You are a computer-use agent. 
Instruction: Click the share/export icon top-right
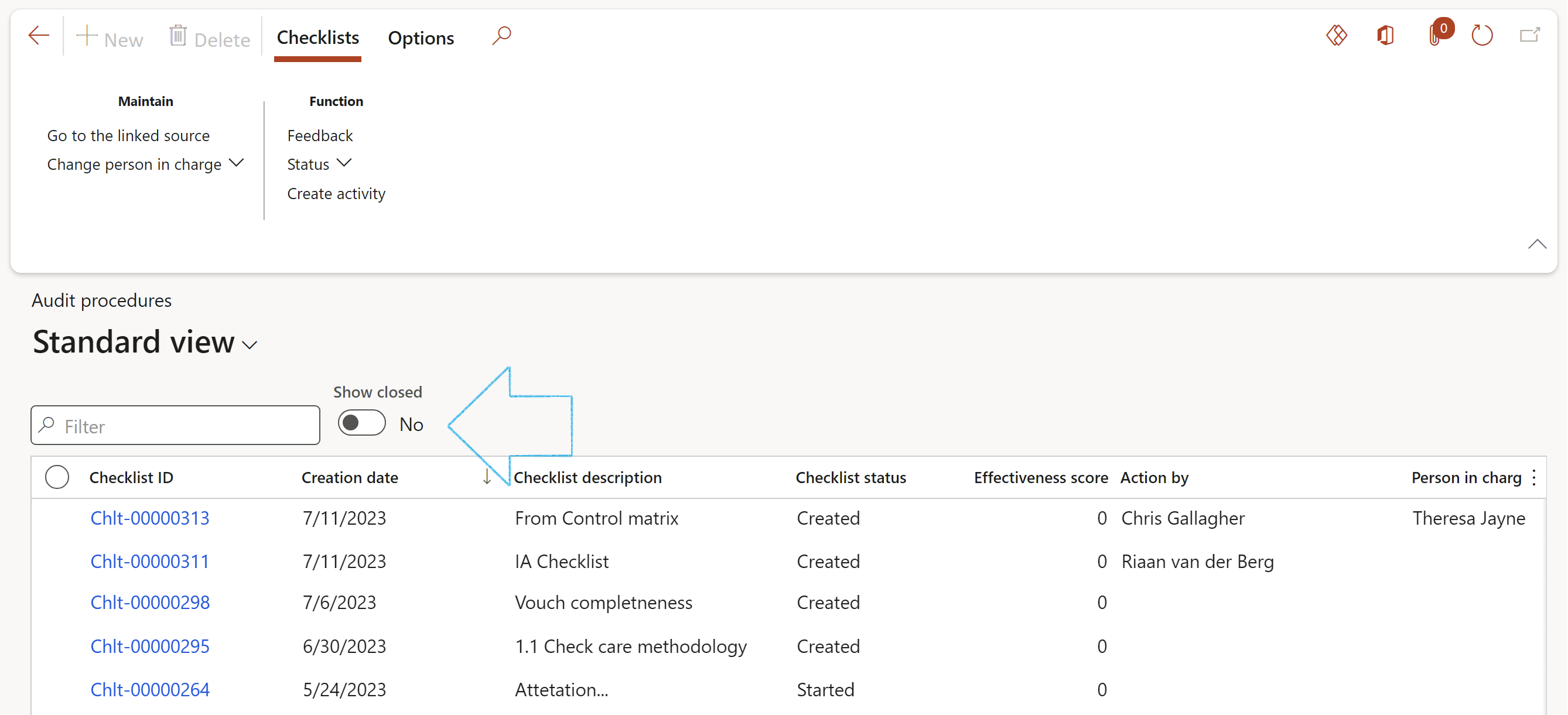coord(1531,36)
